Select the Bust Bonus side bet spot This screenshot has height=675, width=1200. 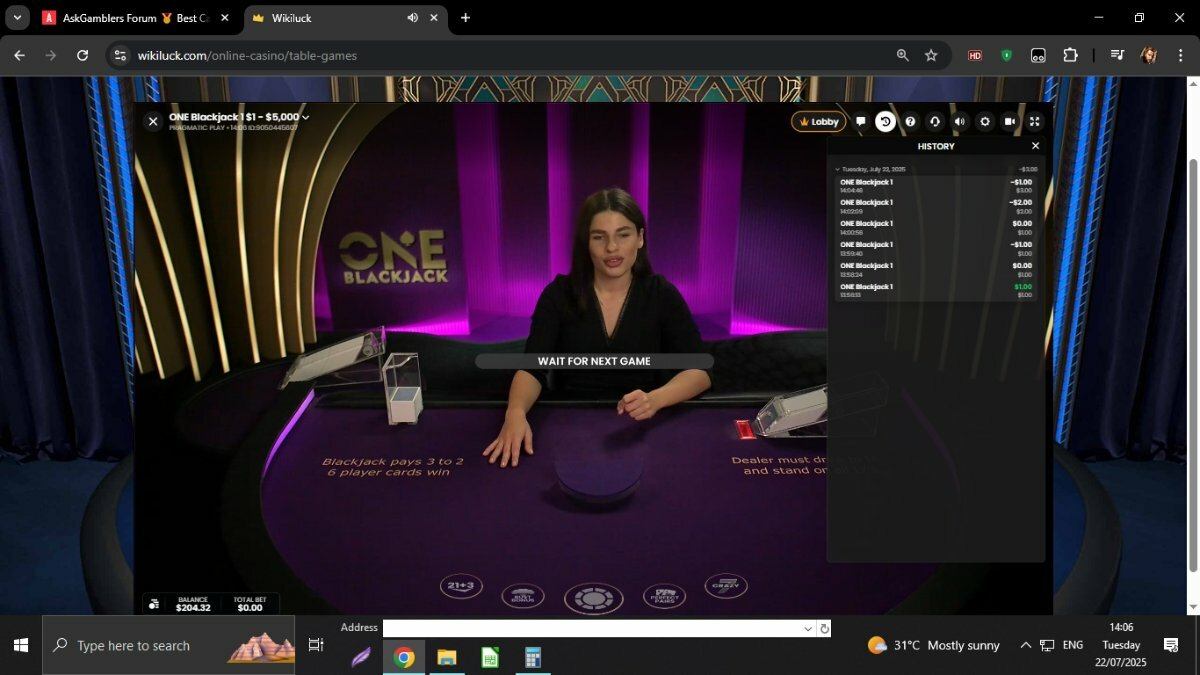pyautogui.click(x=523, y=596)
